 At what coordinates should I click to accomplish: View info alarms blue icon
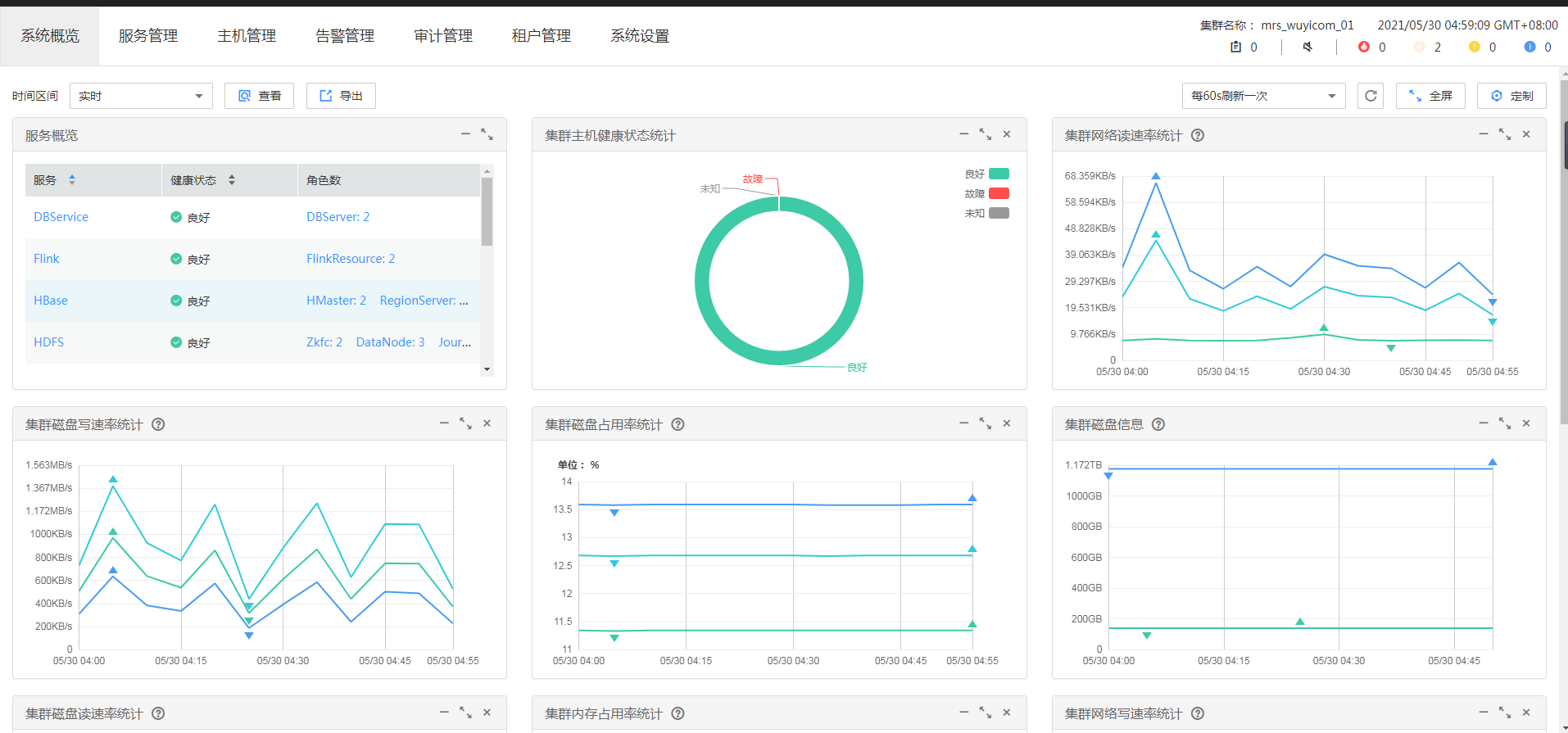(1529, 47)
